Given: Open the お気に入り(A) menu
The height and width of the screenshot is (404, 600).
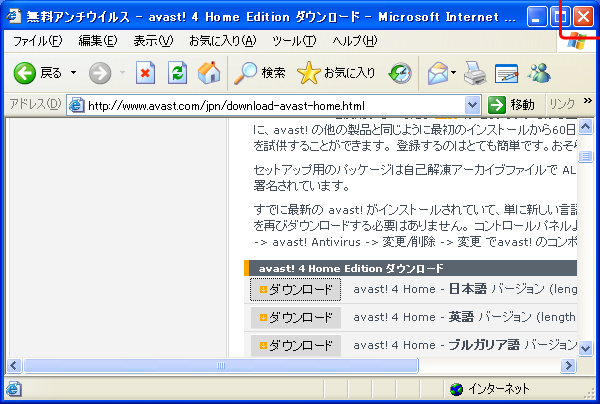Looking at the screenshot, I should 223,41.
